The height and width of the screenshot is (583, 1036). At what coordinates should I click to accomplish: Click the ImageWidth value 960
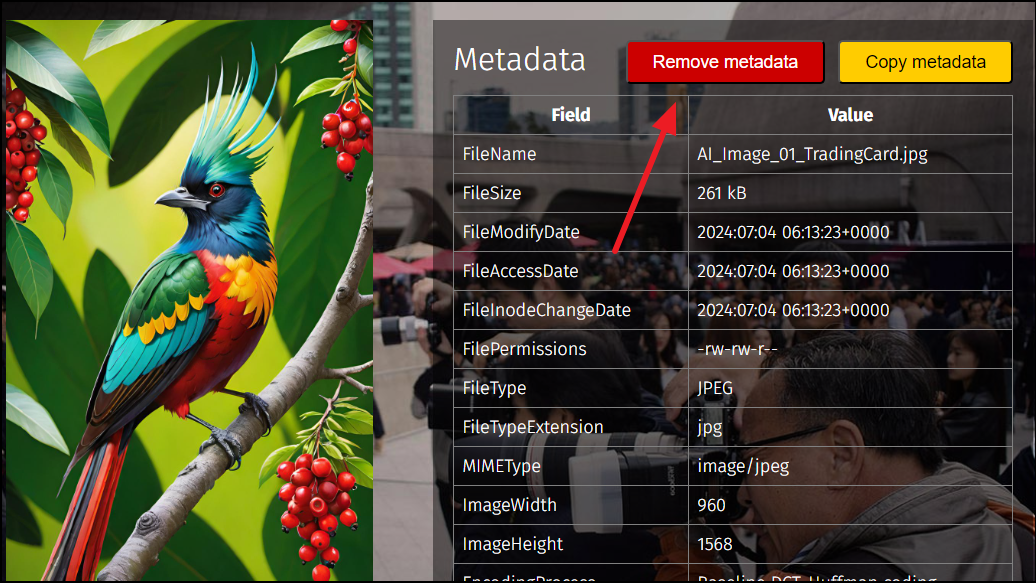pyautogui.click(x=711, y=505)
